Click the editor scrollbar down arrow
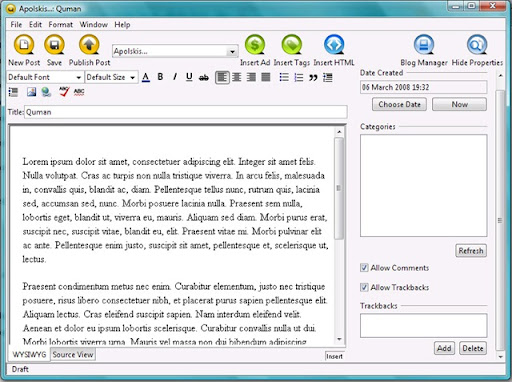Viewport: 512px width, 382px height. [339, 339]
